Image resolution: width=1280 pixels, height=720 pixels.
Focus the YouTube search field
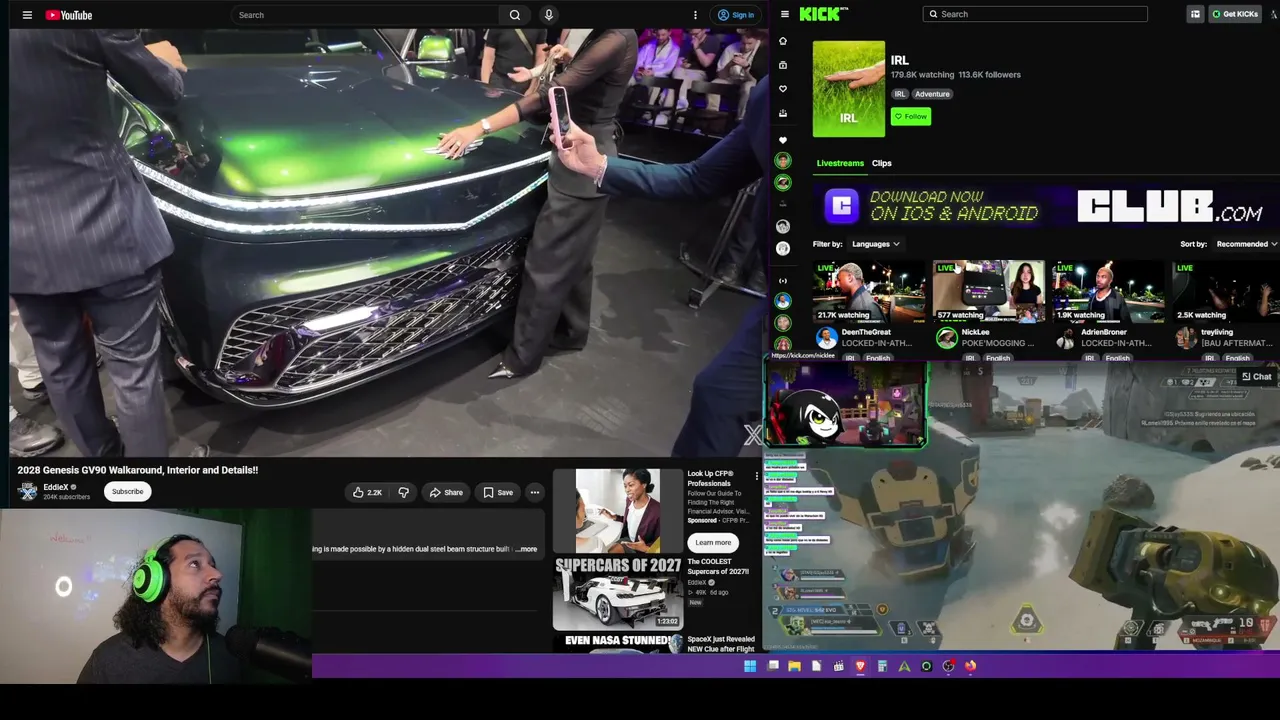tap(366, 15)
